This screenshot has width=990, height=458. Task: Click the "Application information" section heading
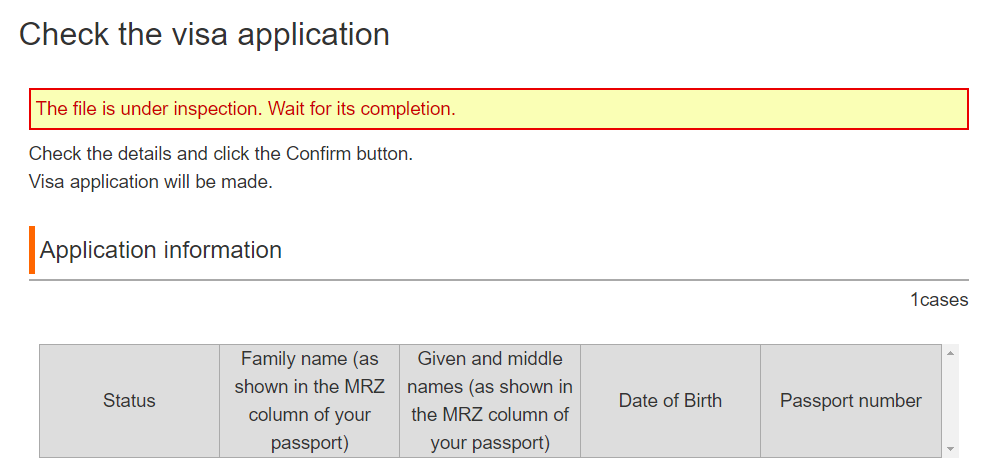161,250
